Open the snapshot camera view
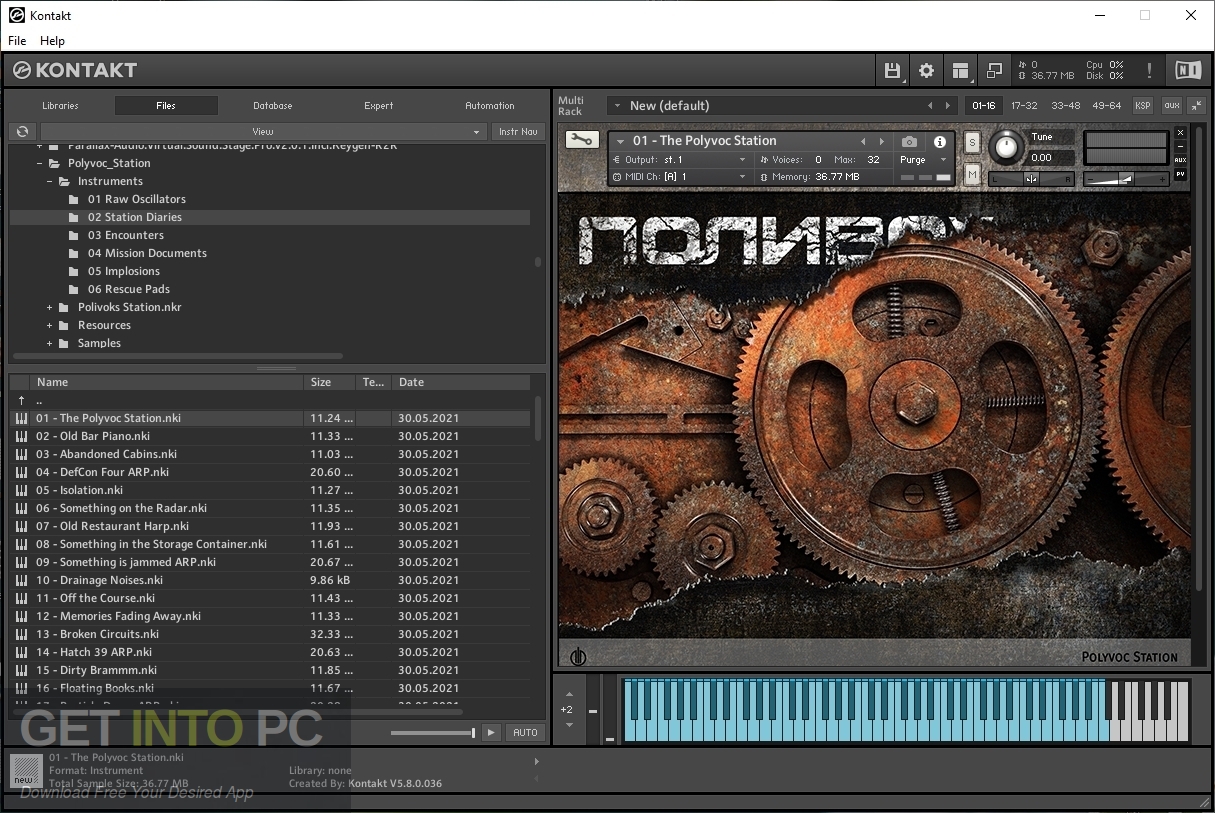This screenshot has width=1215, height=813. [x=908, y=142]
